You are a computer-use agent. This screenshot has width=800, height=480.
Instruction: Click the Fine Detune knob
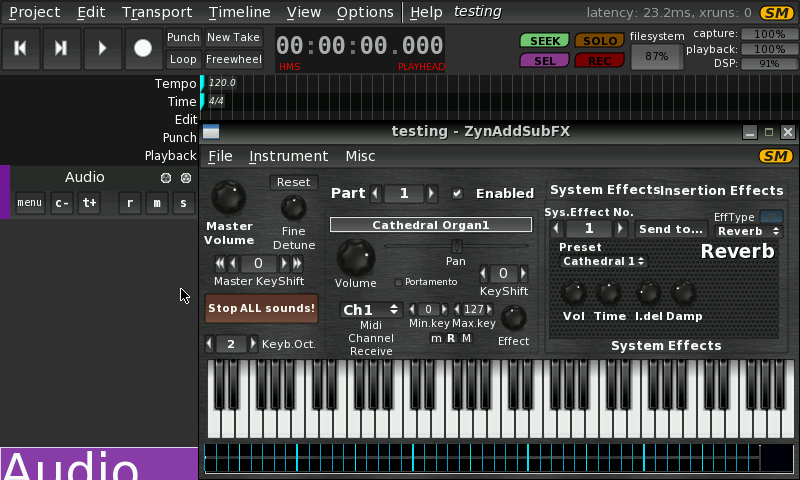293,208
